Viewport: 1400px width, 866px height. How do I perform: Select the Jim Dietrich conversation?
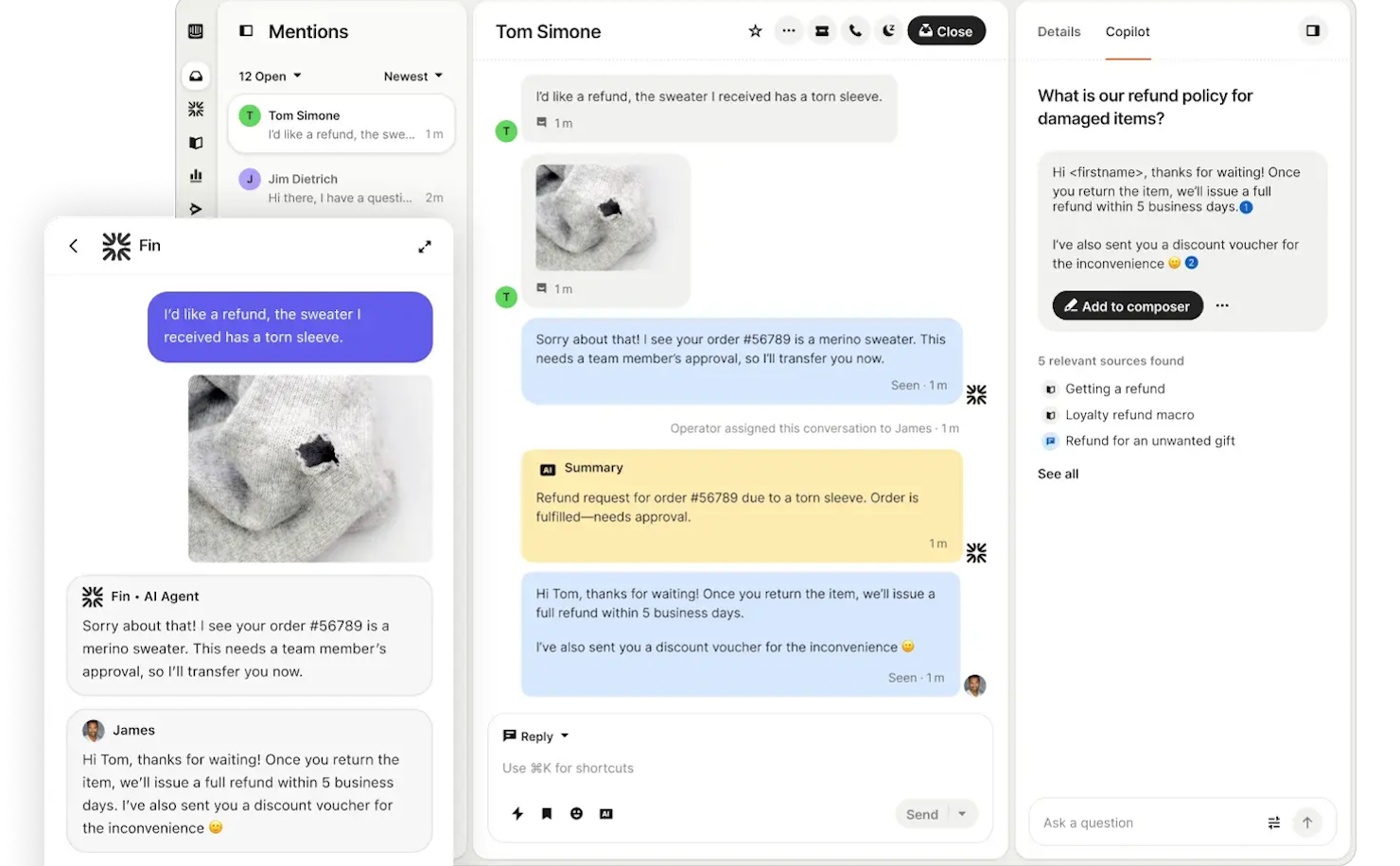pos(341,187)
